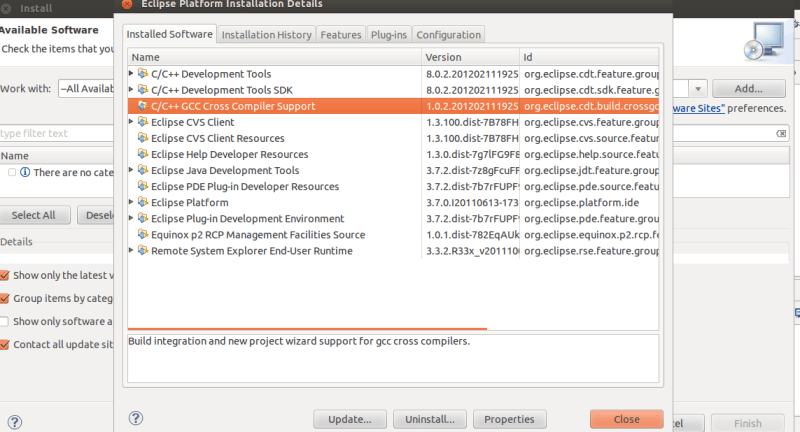Select the Eclipse Platform row text
Viewport: 800px width, 432px height.
190,202
